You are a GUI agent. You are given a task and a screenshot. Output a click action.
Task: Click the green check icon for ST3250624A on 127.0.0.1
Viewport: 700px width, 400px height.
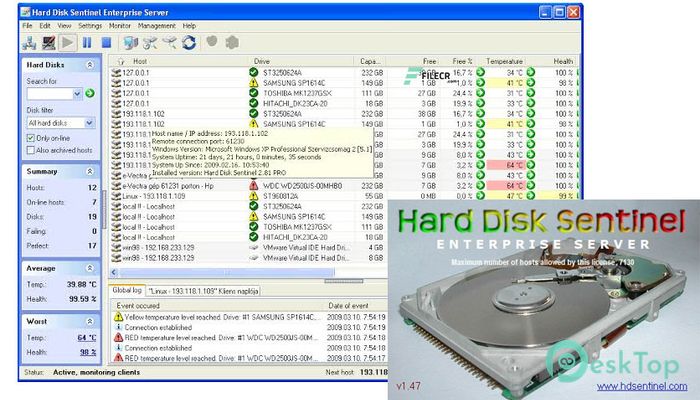(254, 72)
